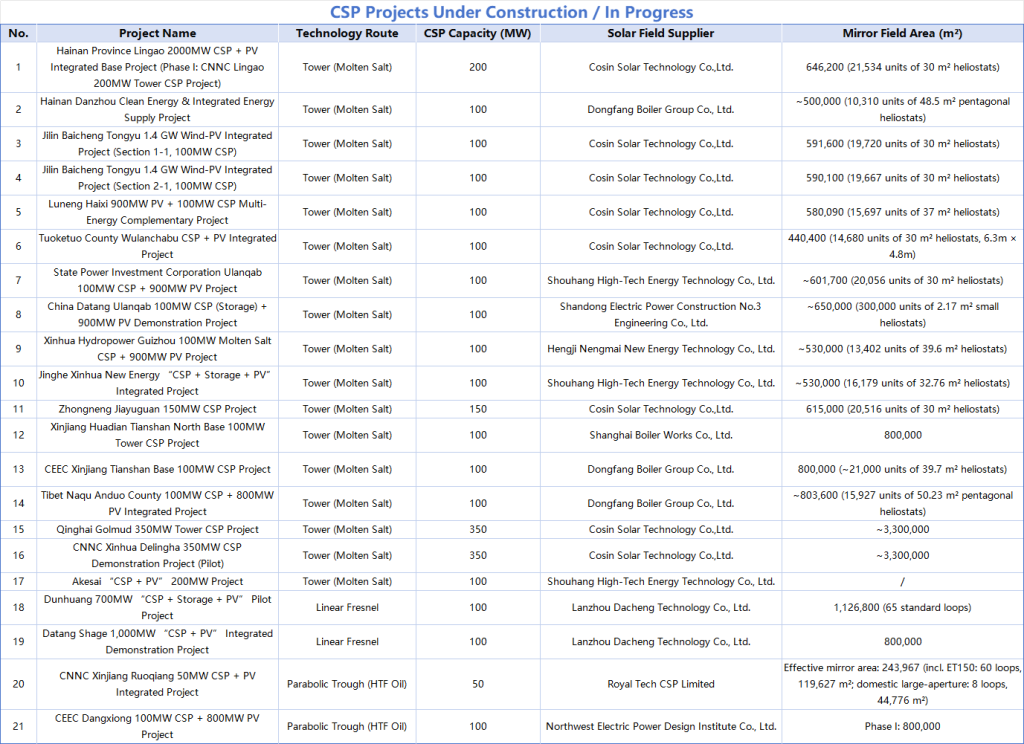Select the 'Shanghai Boiler Works Co., Ltd.' cell

660,435
